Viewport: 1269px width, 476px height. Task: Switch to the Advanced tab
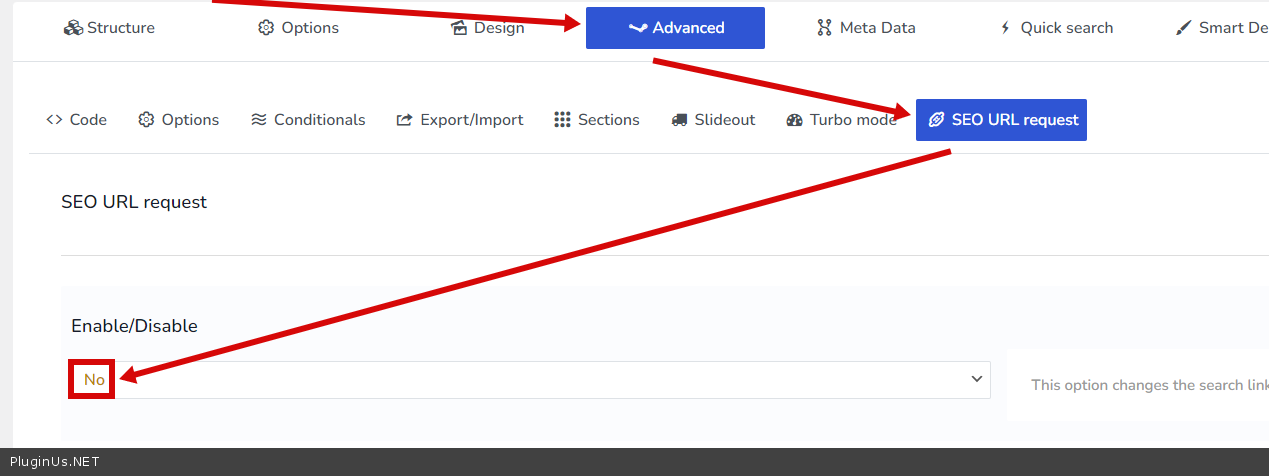pos(675,28)
